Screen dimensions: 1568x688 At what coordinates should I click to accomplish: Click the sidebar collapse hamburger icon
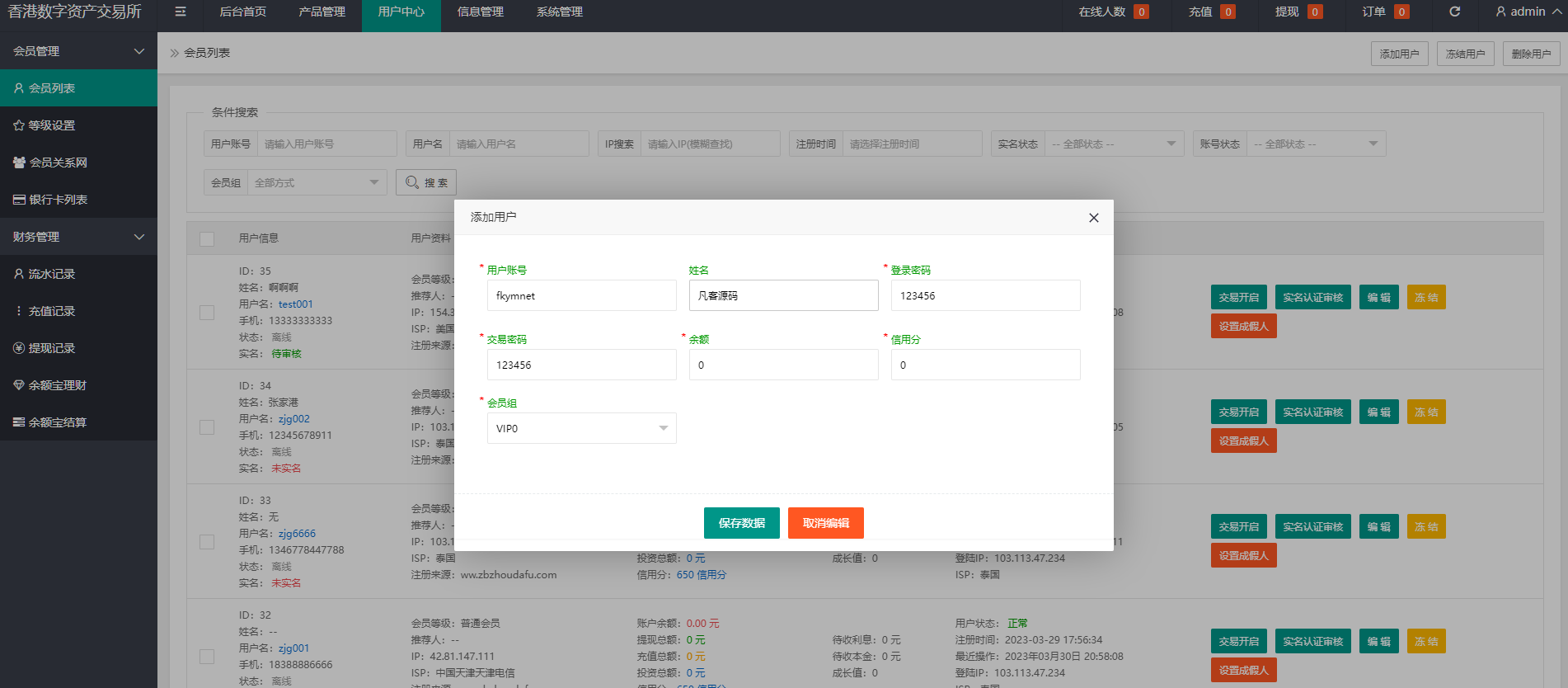(181, 12)
